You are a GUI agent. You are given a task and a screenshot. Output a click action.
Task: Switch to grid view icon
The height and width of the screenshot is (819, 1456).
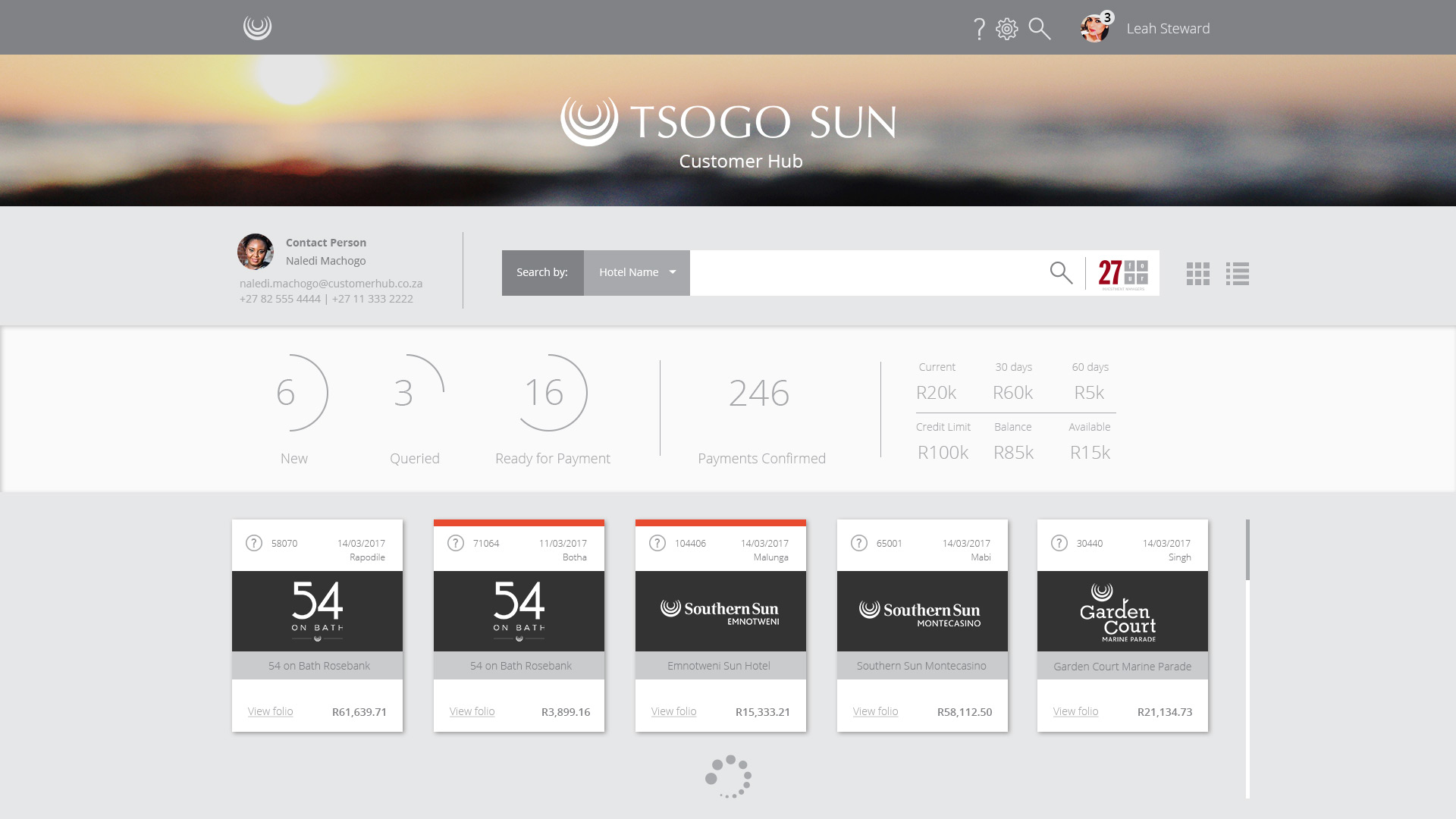pyautogui.click(x=1198, y=274)
